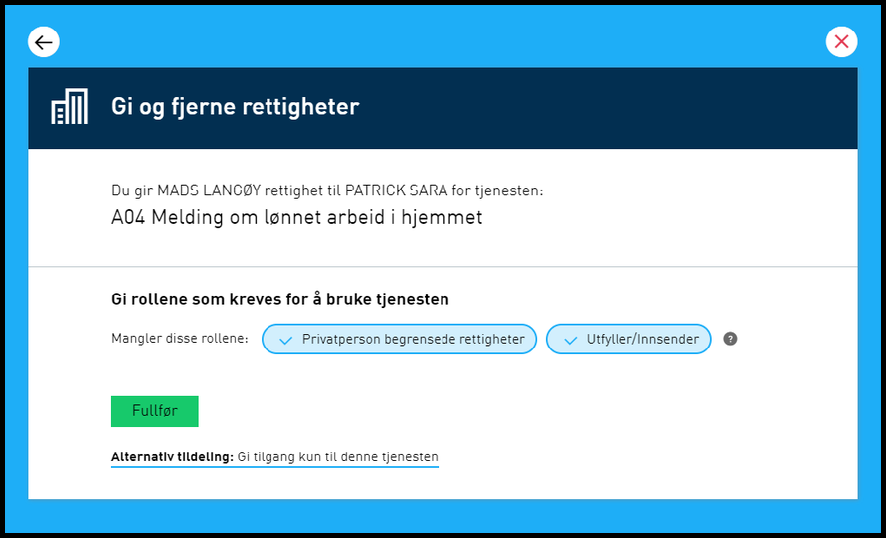The width and height of the screenshot is (886, 538).
Task: Toggle Privatperson begrensede rettigheter role
Action: coord(399,339)
